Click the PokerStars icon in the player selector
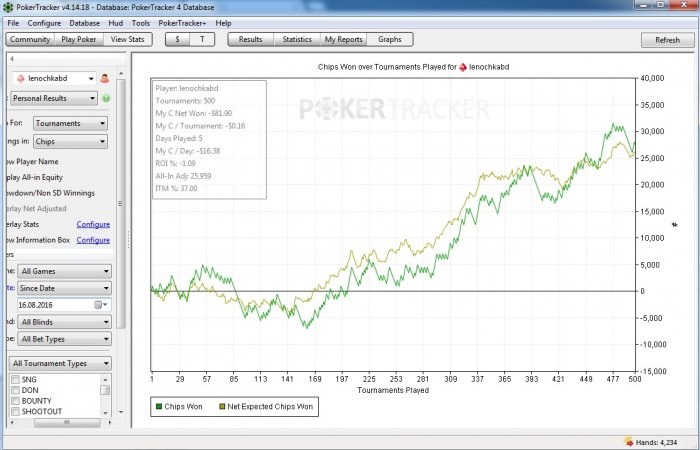Viewport: 700px width, 450px height. pyautogui.click(x=21, y=79)
